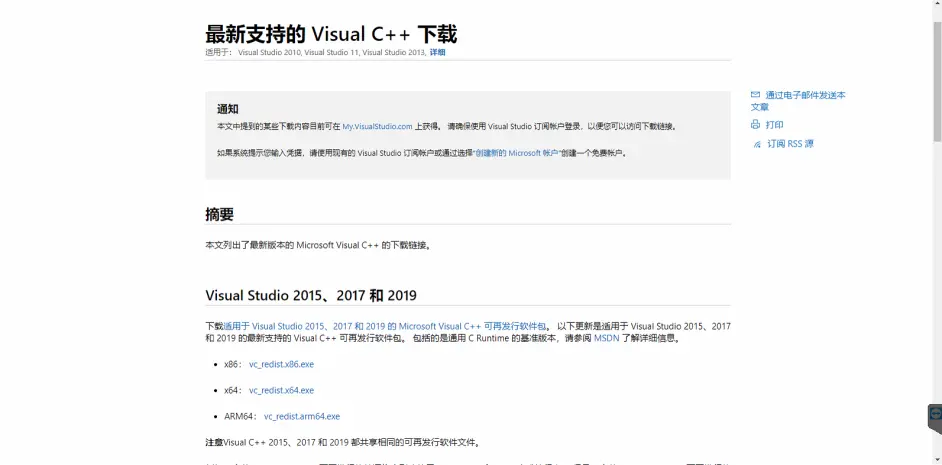This screenshot has height=465, width=942.
Task: Click the Visual Studio 2015、2017 和 2019 heading
Action: click(311, 296)
